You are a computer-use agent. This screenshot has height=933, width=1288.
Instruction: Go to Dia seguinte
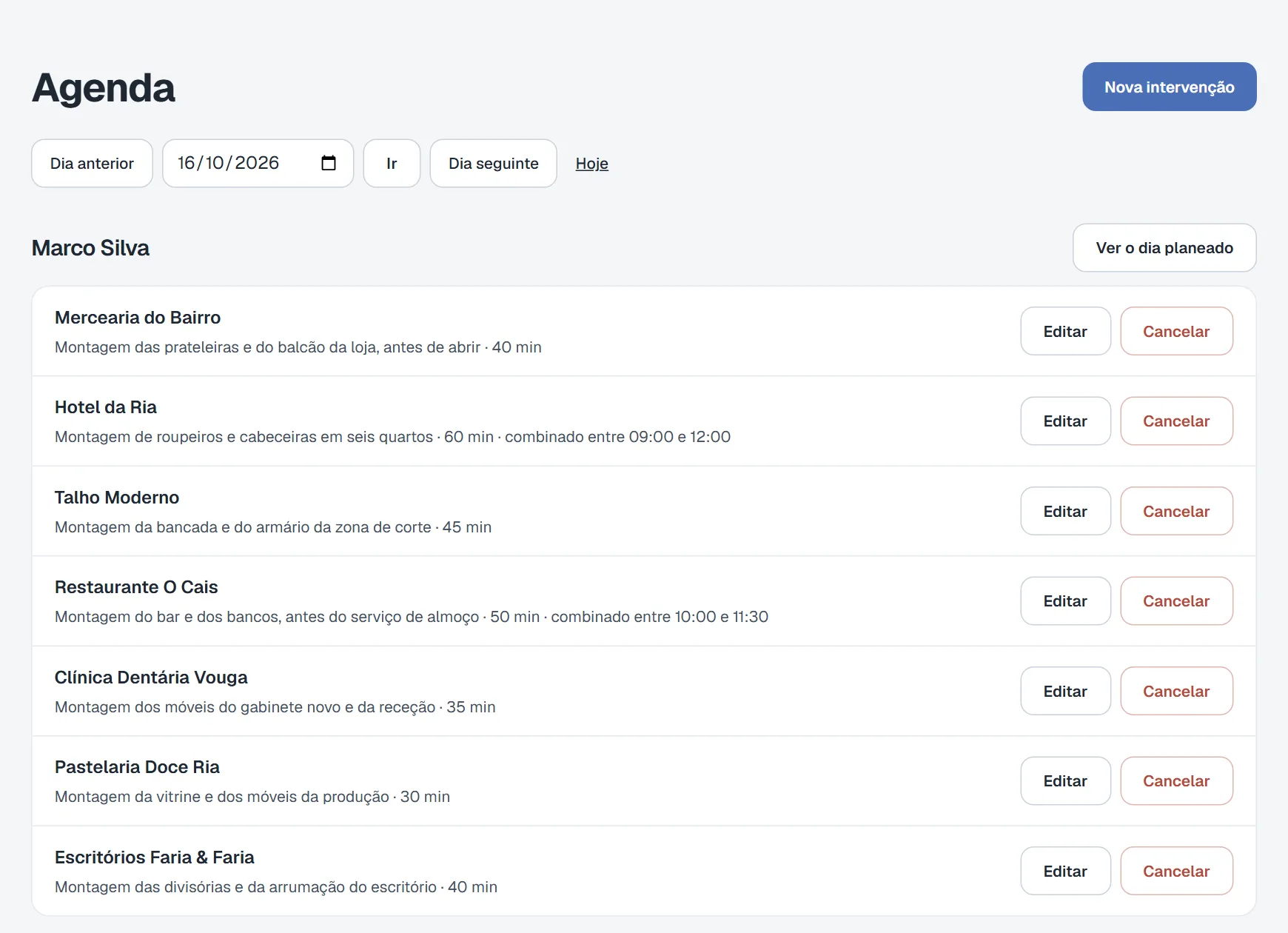(x=493, y=163)
